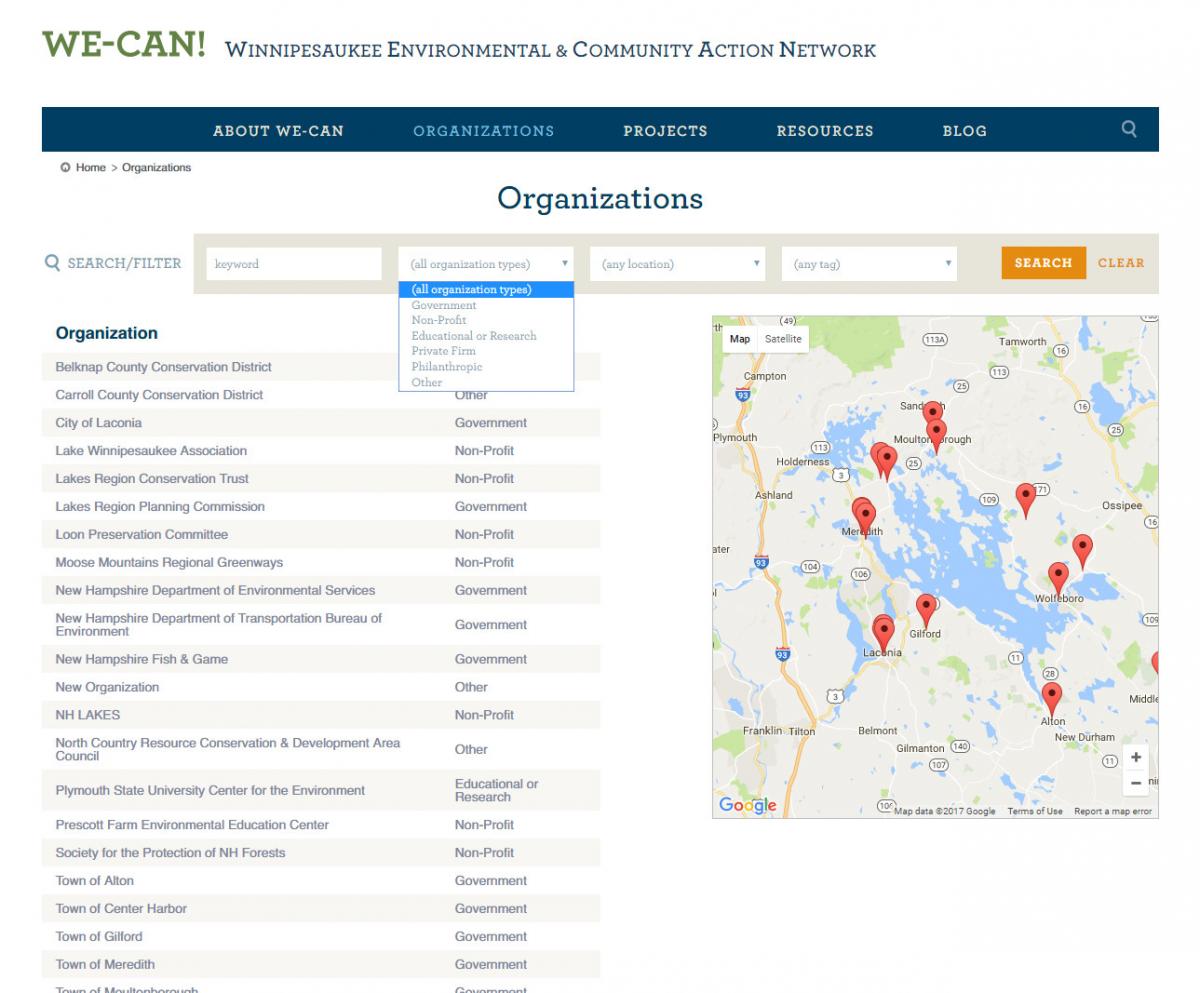Screen dimensions: 1200x993
Task: Open Plymouth State University Center for the Environment
Action: click(210, 791)
